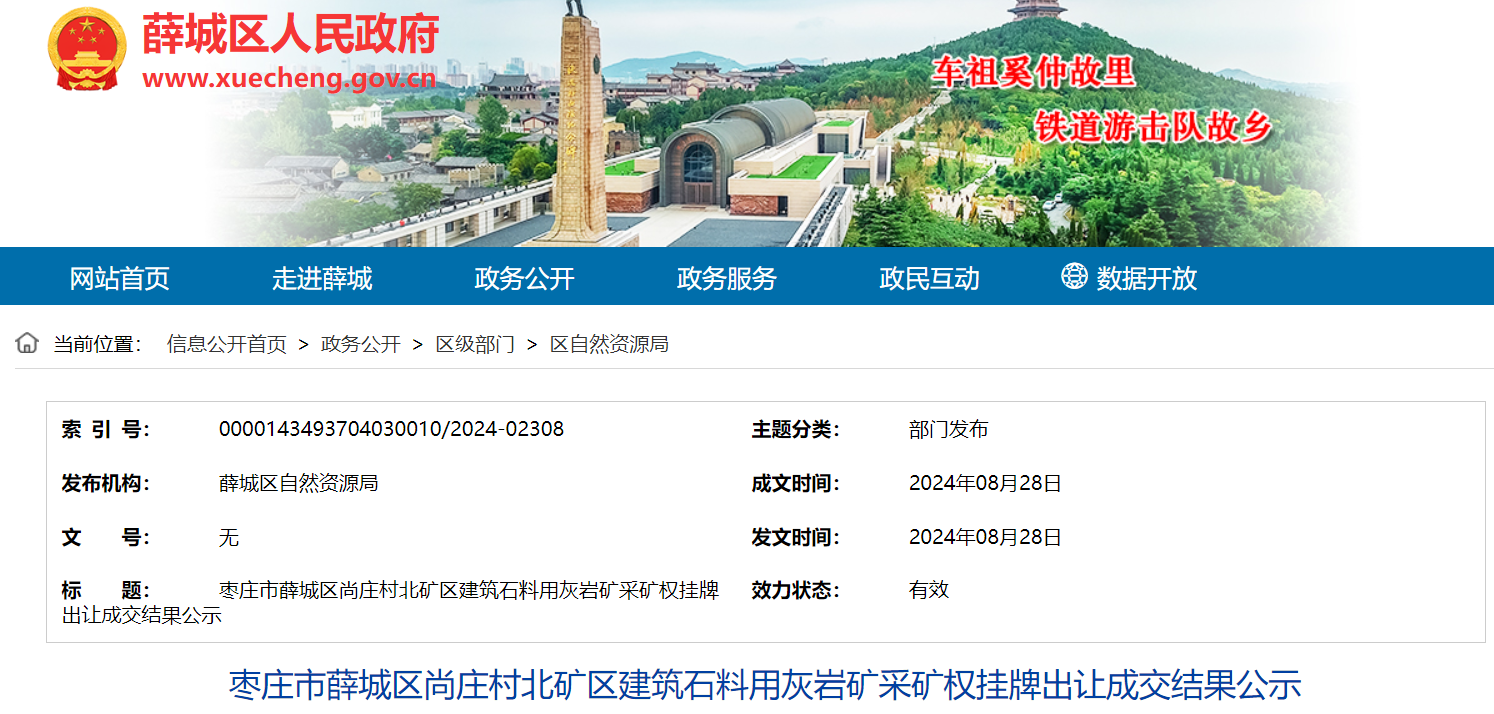Select 走进薛城 in the navigation bar

(x=322, y=278)
